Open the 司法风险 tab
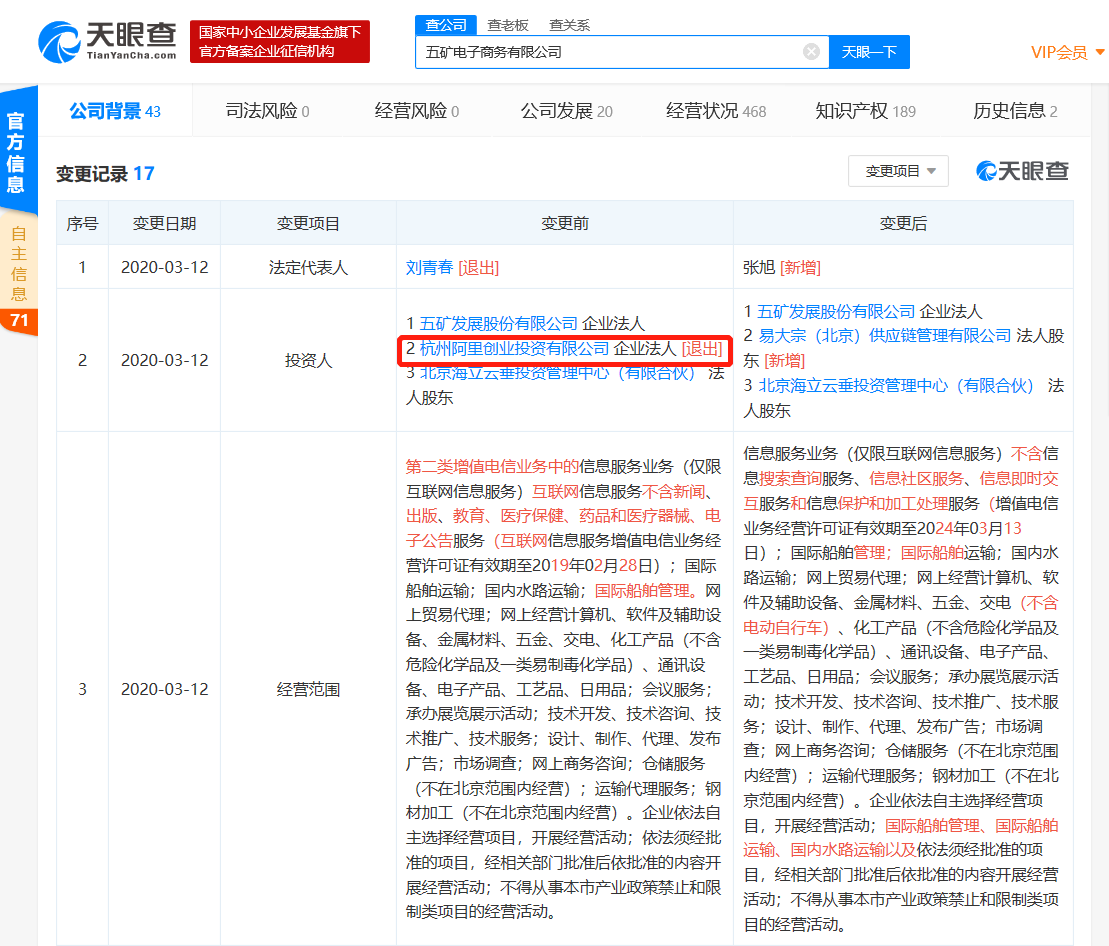The image size is (1109, 946). pyautogui.click(x=267, y=111)
